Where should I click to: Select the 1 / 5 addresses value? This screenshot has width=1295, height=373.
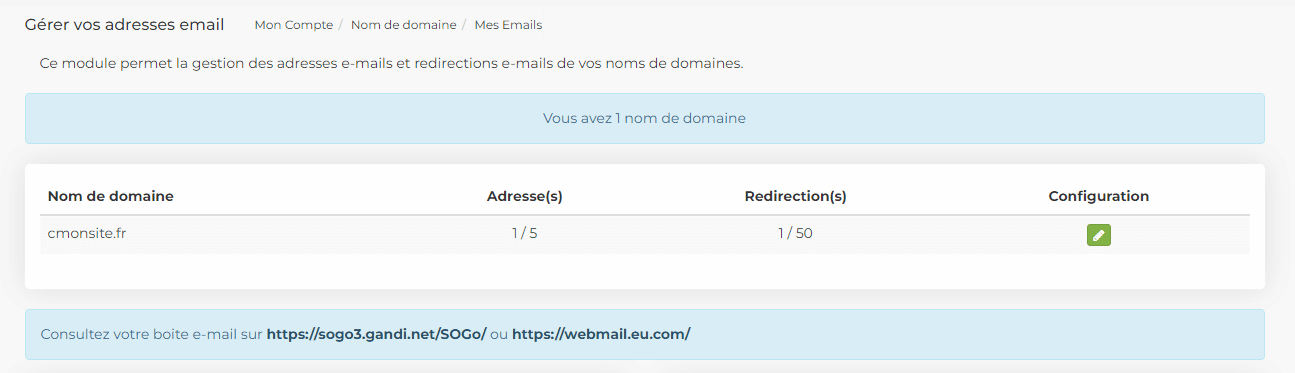pyautogui.click(x=525, y=234)
